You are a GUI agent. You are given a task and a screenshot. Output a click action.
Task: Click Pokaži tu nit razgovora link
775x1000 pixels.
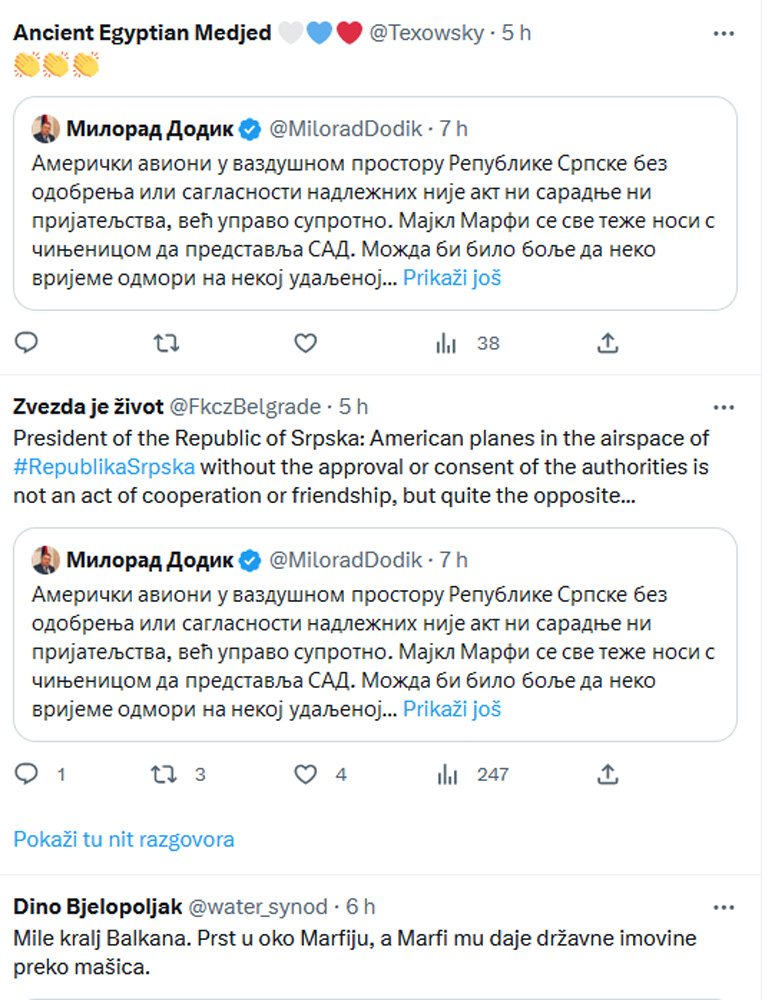pyautogui.click(x=124, y=839)
